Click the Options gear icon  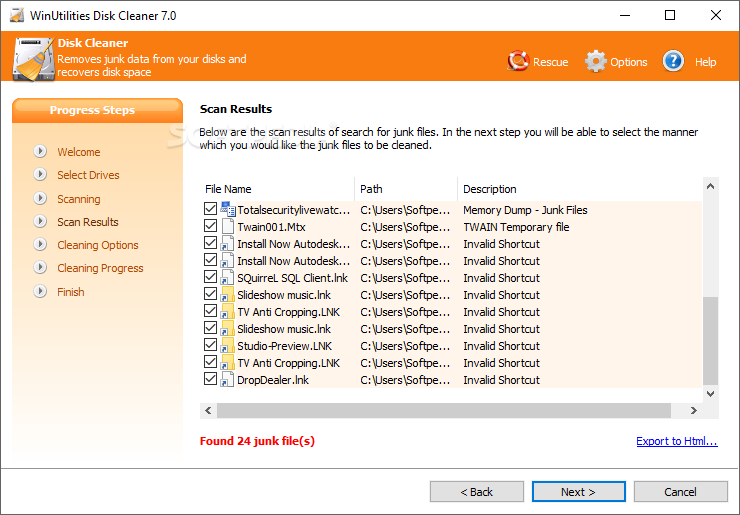(596, 61)
